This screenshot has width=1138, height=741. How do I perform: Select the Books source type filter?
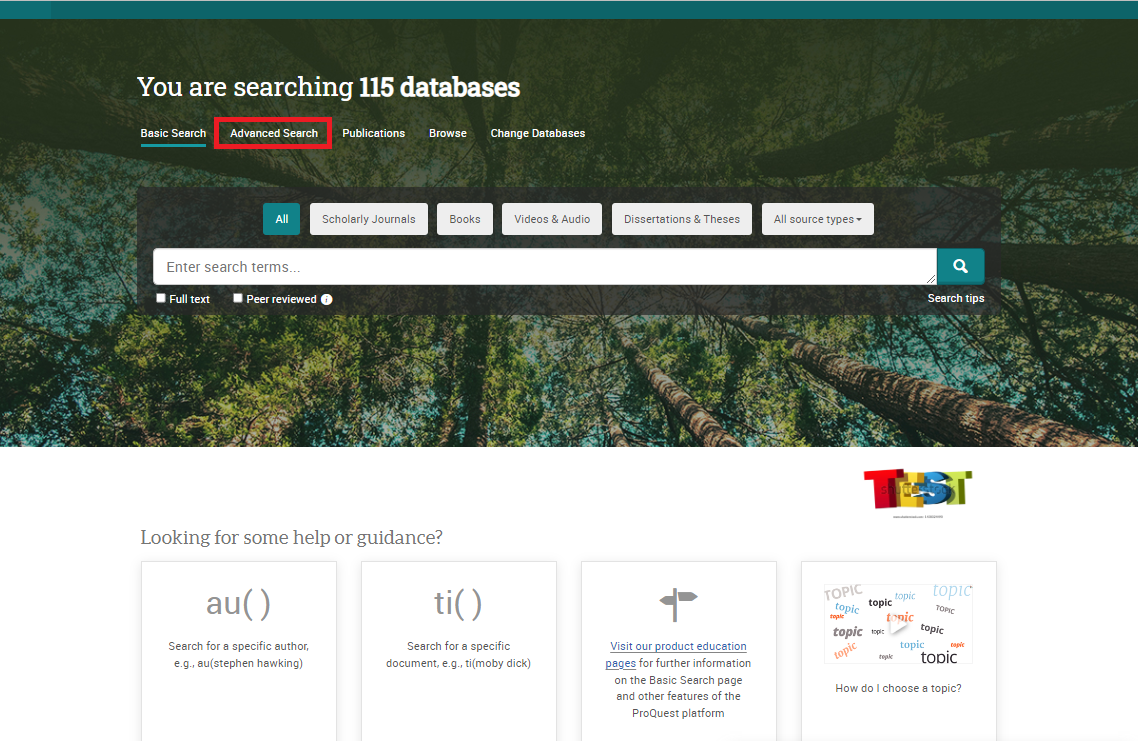(x=464, y=218)
